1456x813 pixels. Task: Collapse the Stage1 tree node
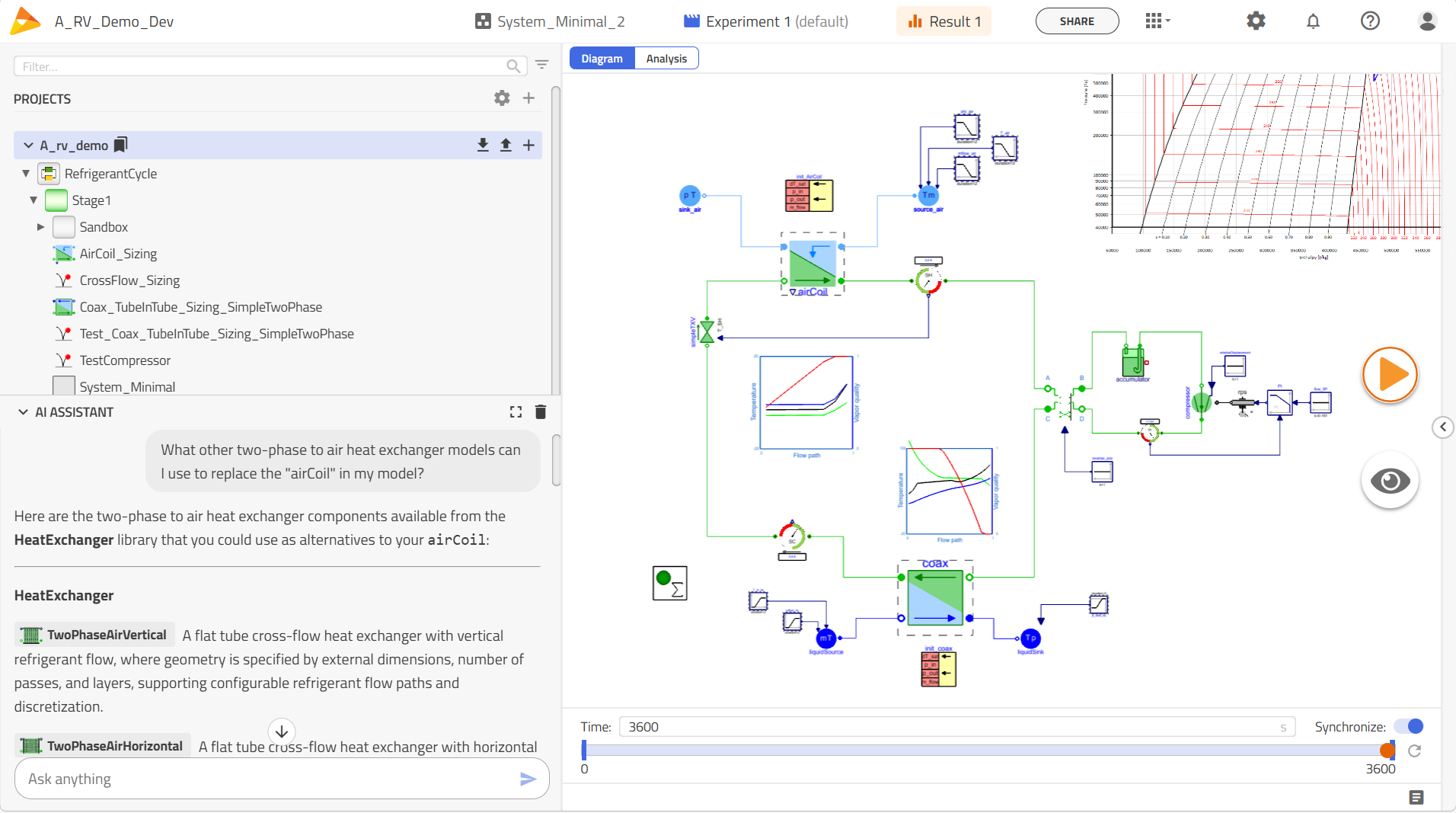tap(34, 200)
